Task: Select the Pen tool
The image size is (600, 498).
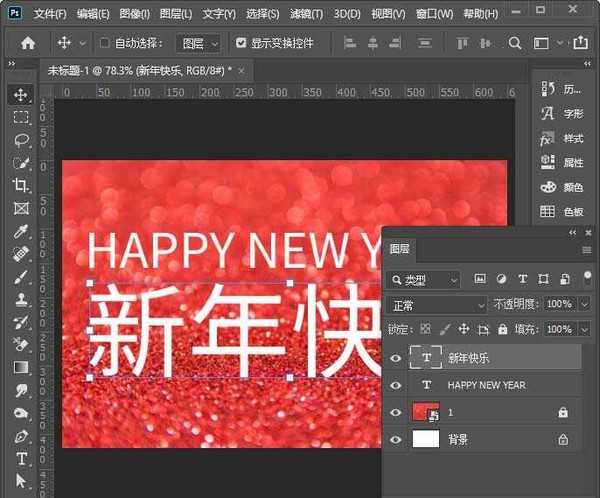Action: pos(21,436)
